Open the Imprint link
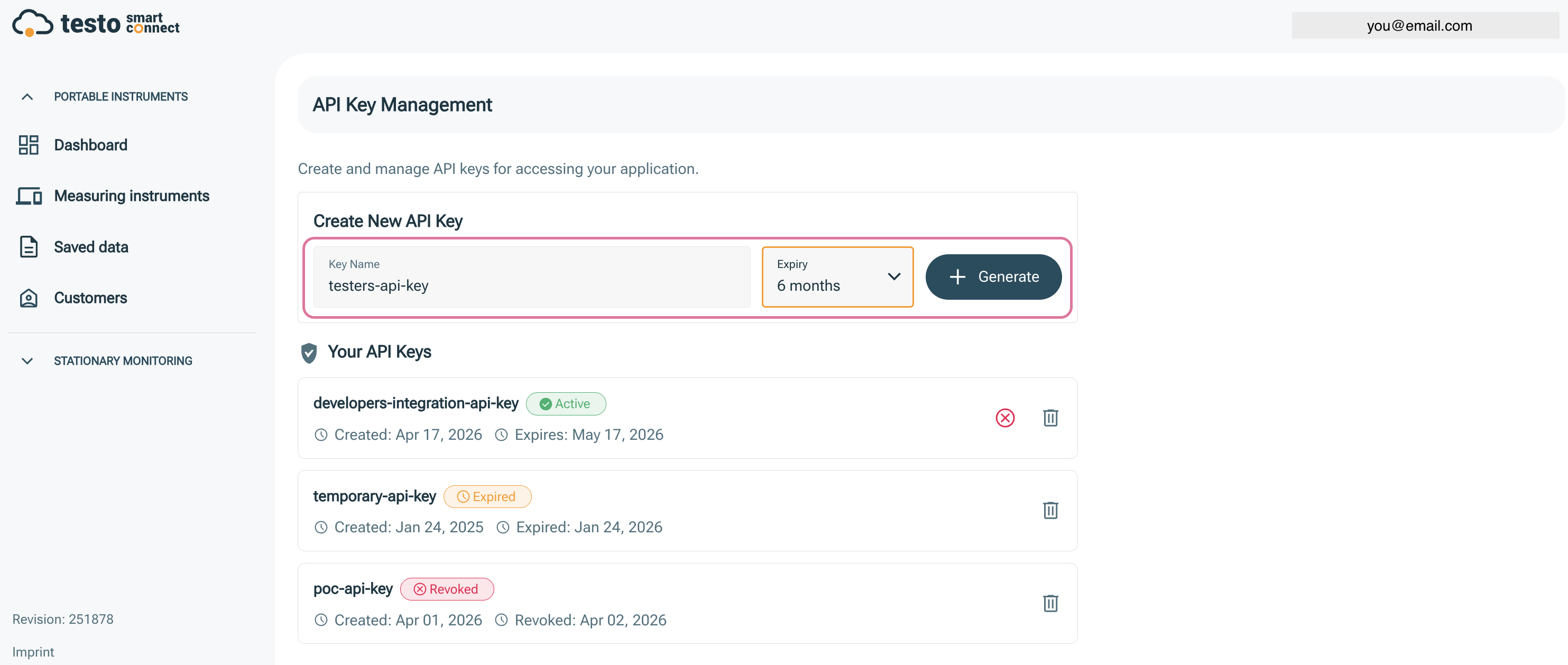 33,652
